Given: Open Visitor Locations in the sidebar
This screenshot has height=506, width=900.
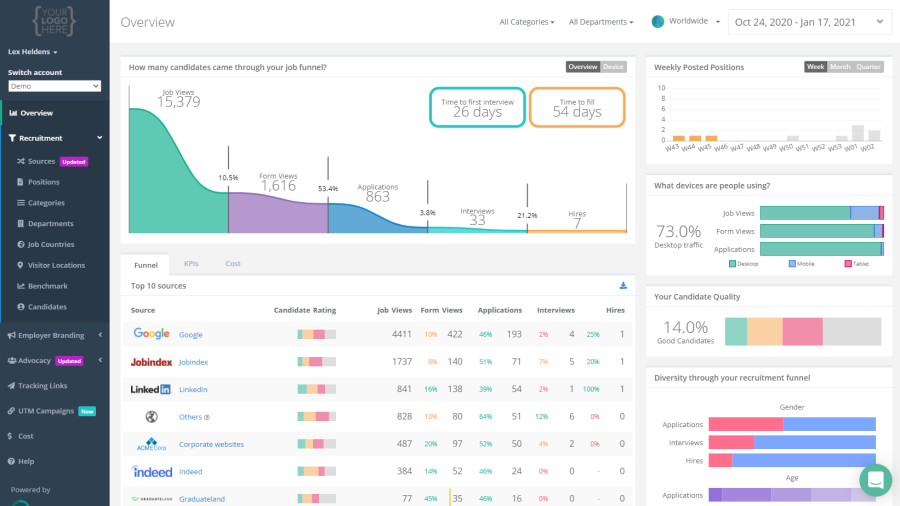Looking at the screenshot, I should pos(56,265).
